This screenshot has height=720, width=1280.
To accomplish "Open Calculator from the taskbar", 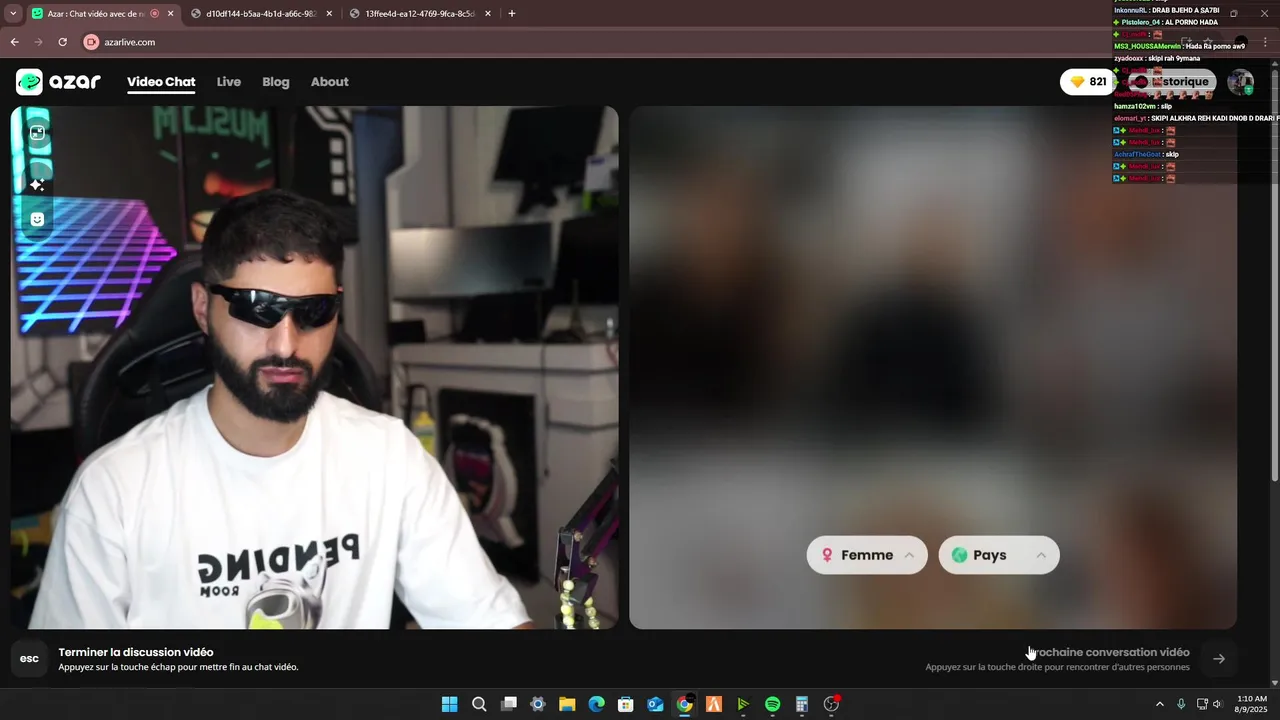I will [802, 704].
